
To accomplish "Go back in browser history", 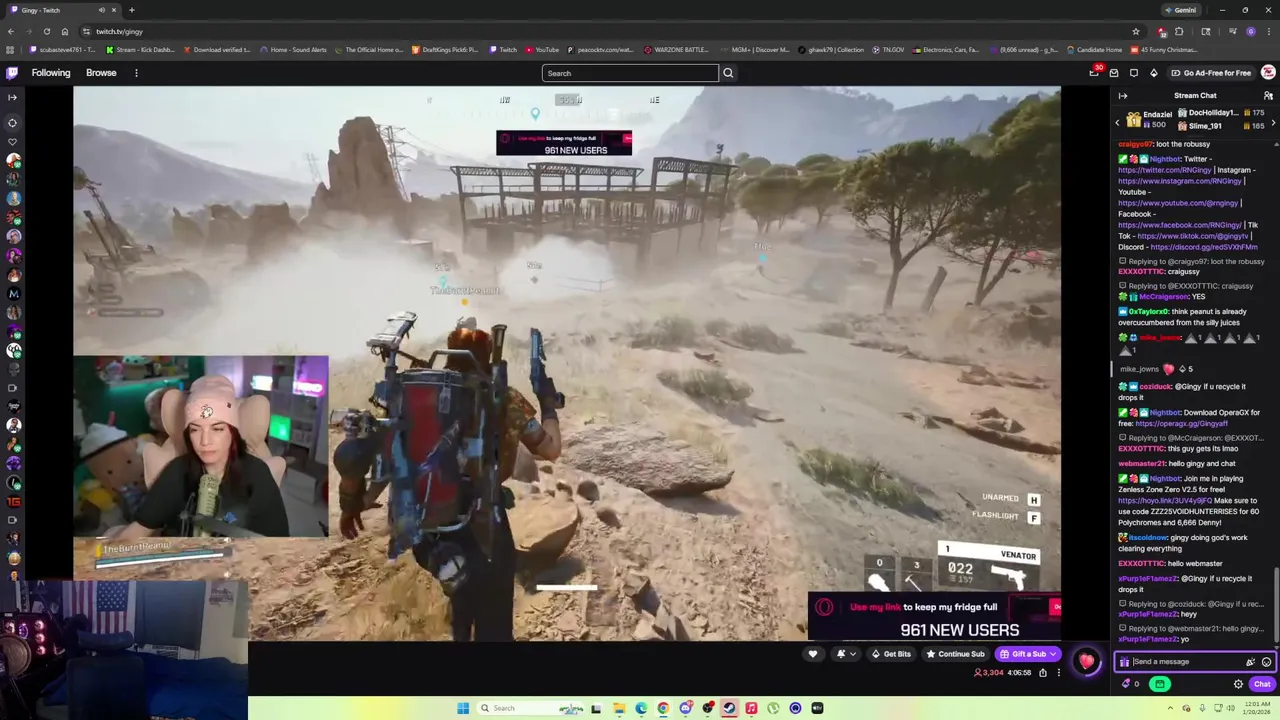I will pyautogui.click(x=10, y=31).
